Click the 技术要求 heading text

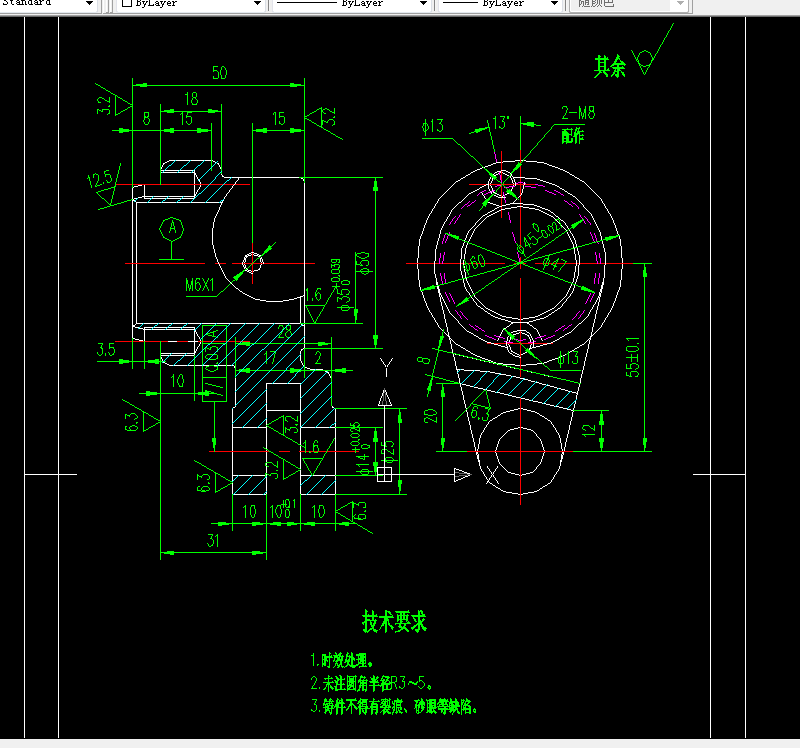point(394,621)
